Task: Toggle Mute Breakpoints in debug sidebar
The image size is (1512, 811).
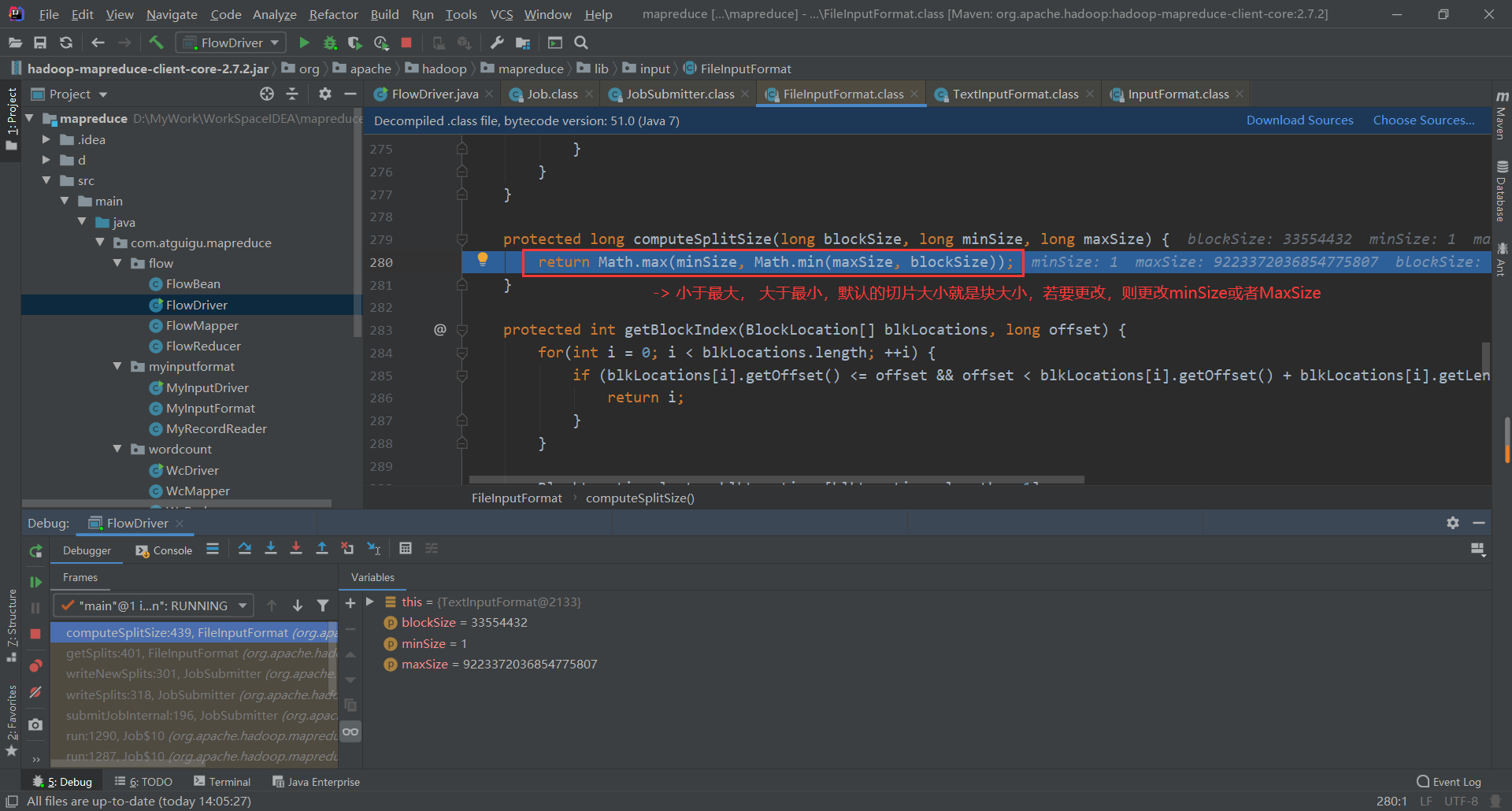Action: 35,692
